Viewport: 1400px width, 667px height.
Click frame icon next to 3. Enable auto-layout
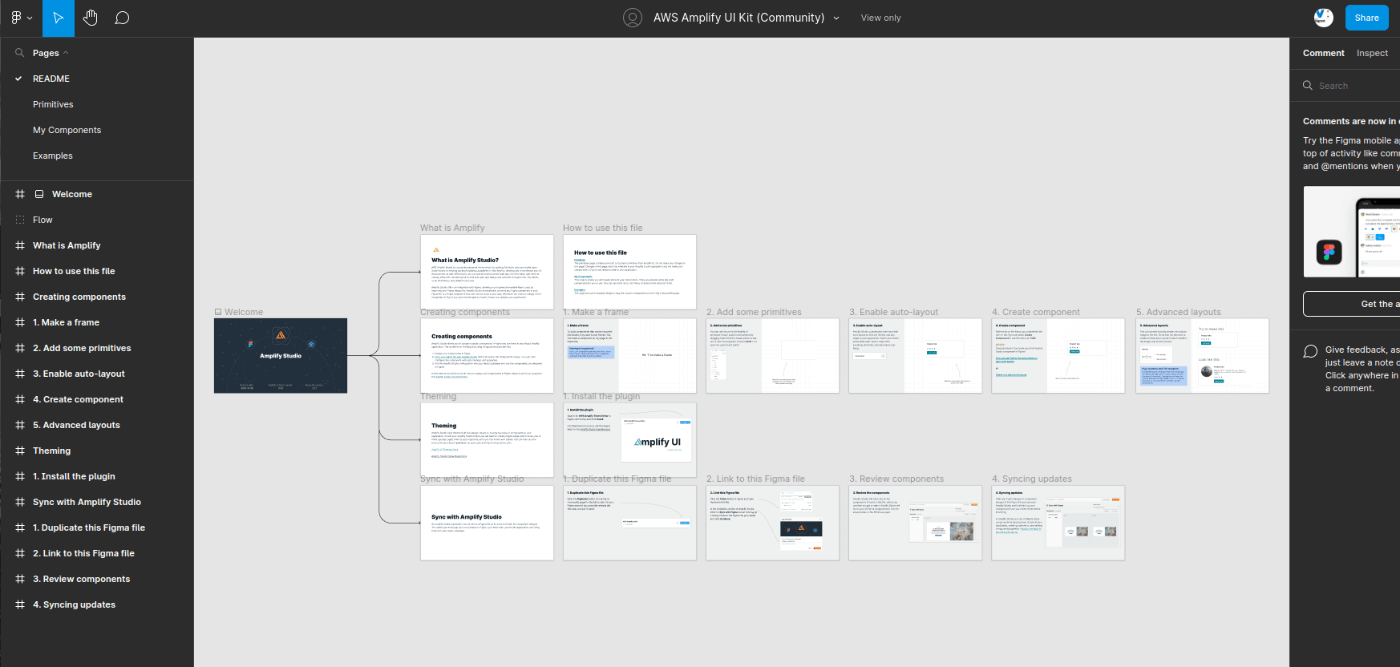pyautogui.click(x=19, y=374)
